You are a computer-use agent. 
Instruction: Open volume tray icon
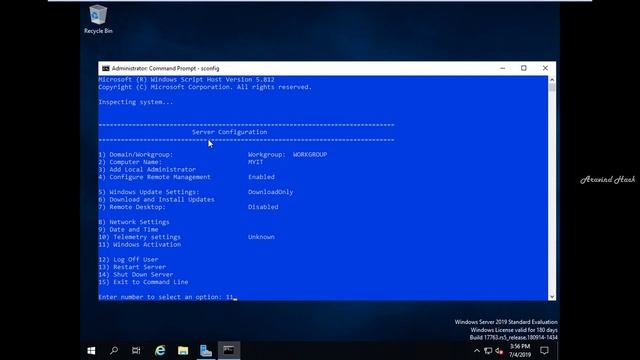coord(499,351)
